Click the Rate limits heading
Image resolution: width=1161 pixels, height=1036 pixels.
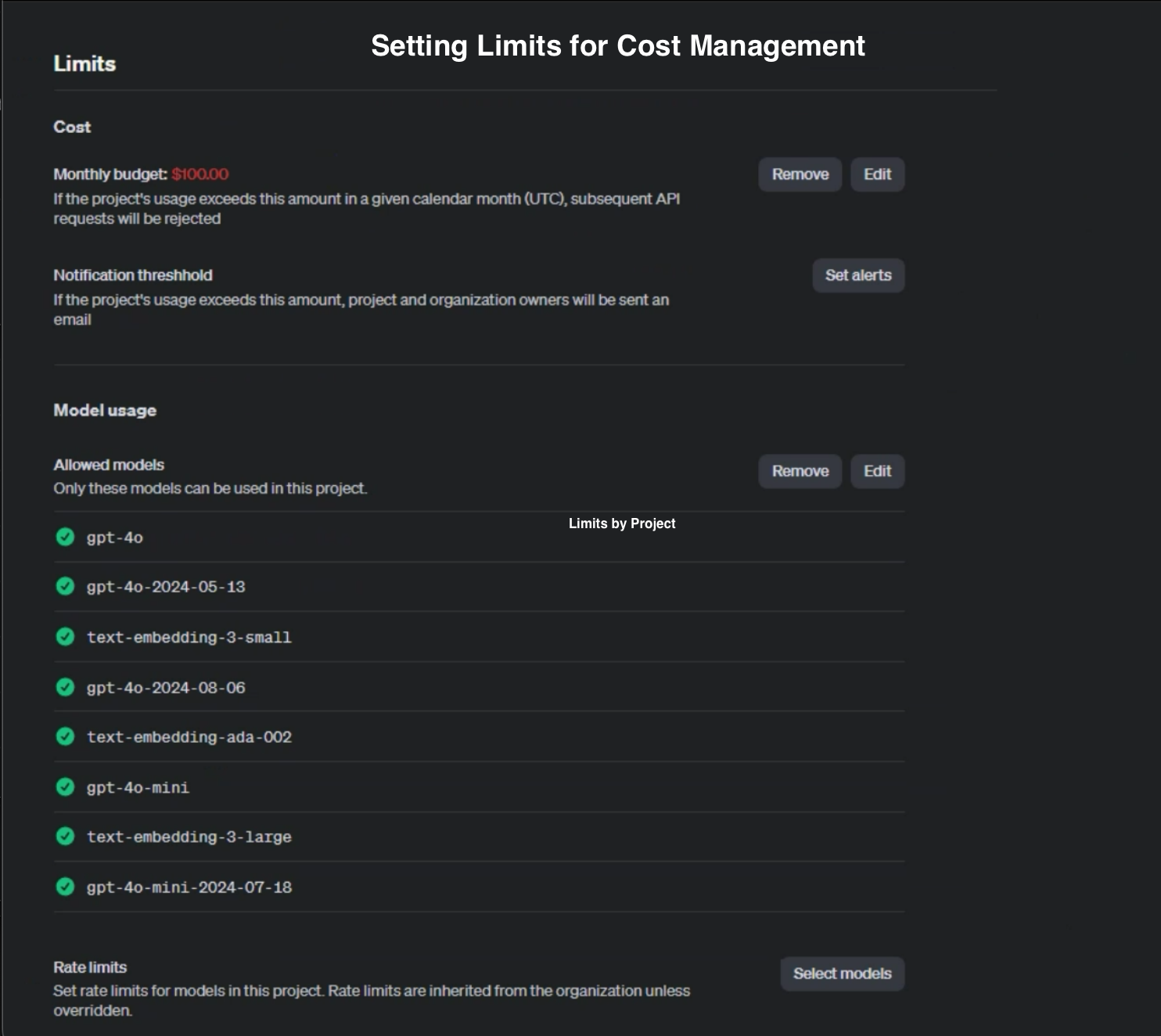(x=90, y=967)
